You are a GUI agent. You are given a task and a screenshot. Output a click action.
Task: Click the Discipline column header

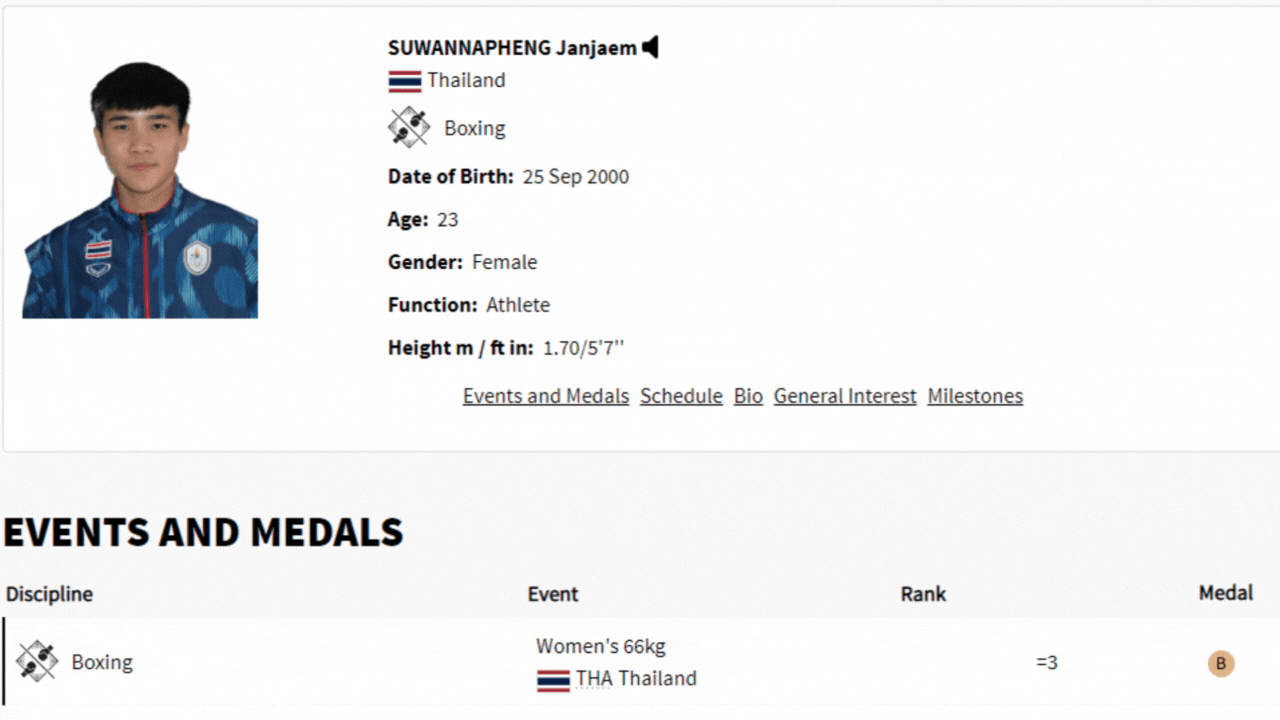(49, 594)
